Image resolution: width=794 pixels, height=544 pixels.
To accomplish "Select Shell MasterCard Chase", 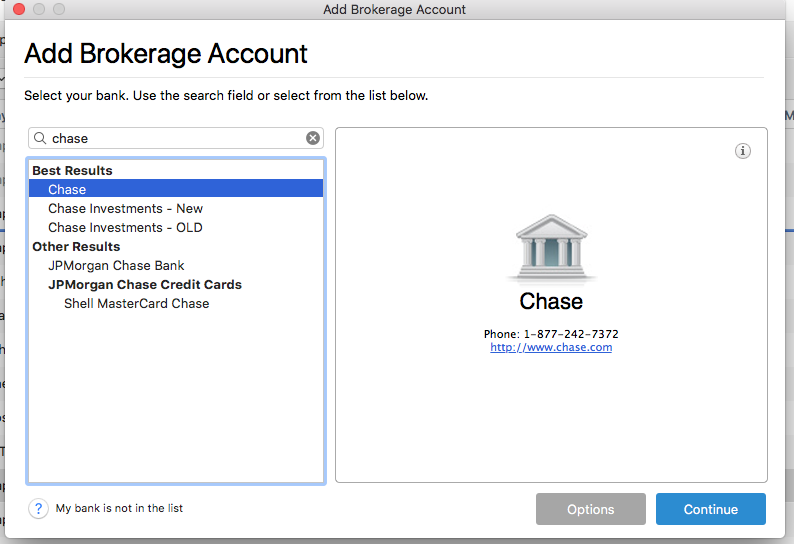I will pos(176,303).
